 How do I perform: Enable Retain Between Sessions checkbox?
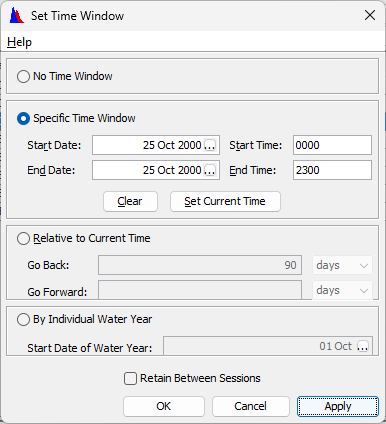(130, 379)
